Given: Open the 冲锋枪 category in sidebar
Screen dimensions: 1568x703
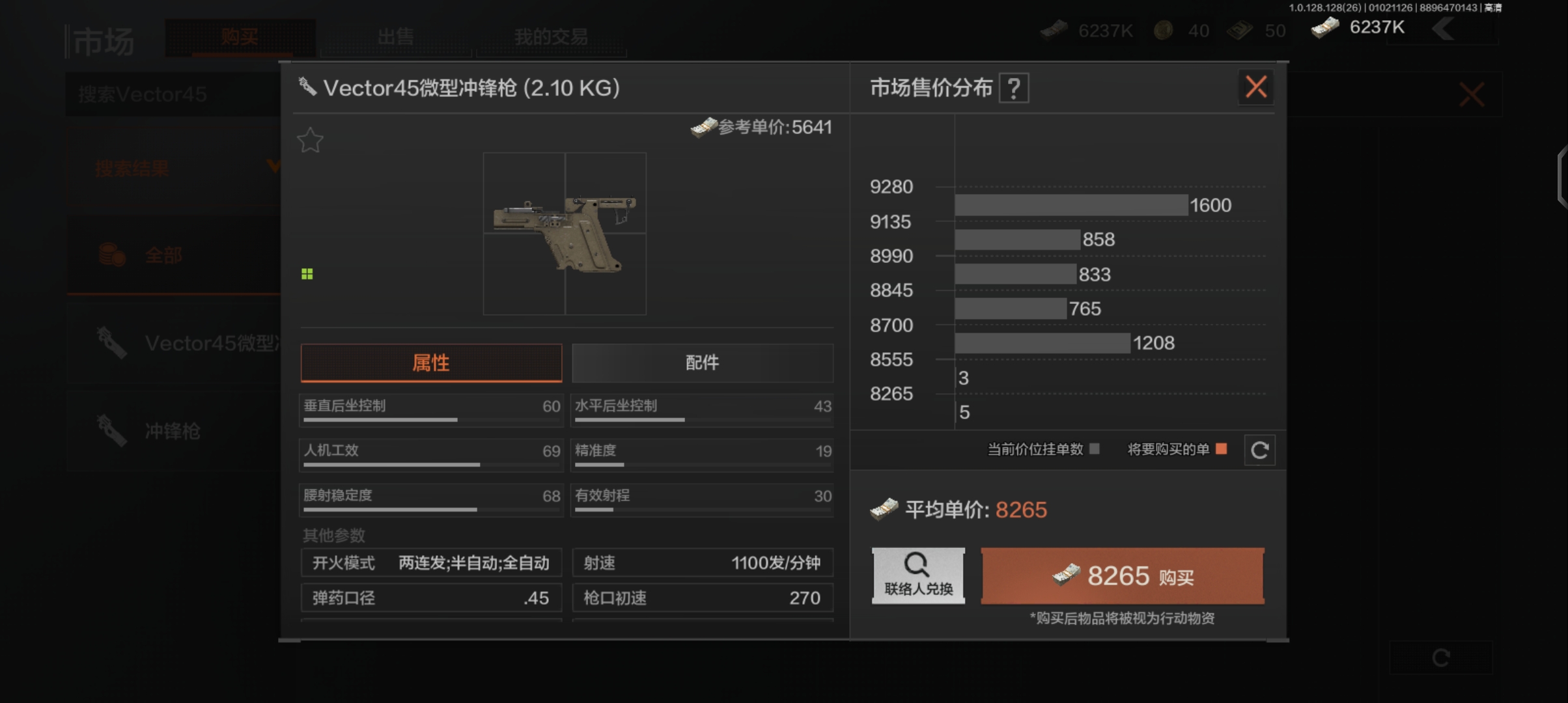Looking at the screenshot, I should (173, 431).
